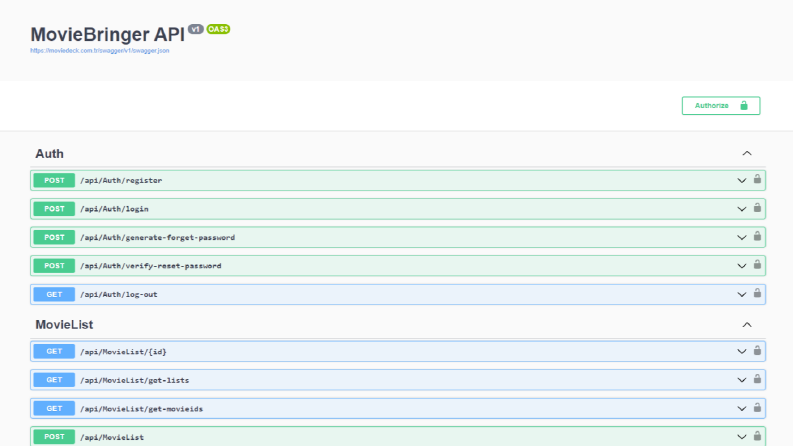Click lock icon on generate-forget-password endpoint

coord(757,236)
